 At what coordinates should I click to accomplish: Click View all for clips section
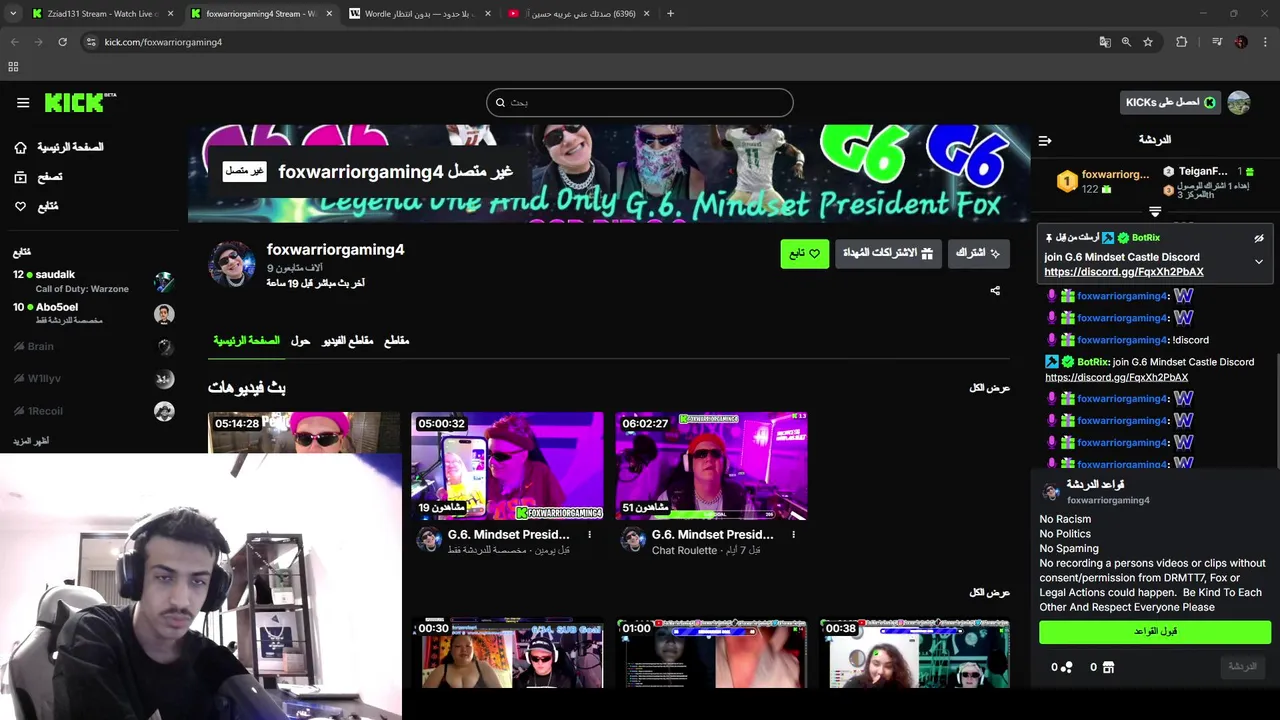click(989, 593)
